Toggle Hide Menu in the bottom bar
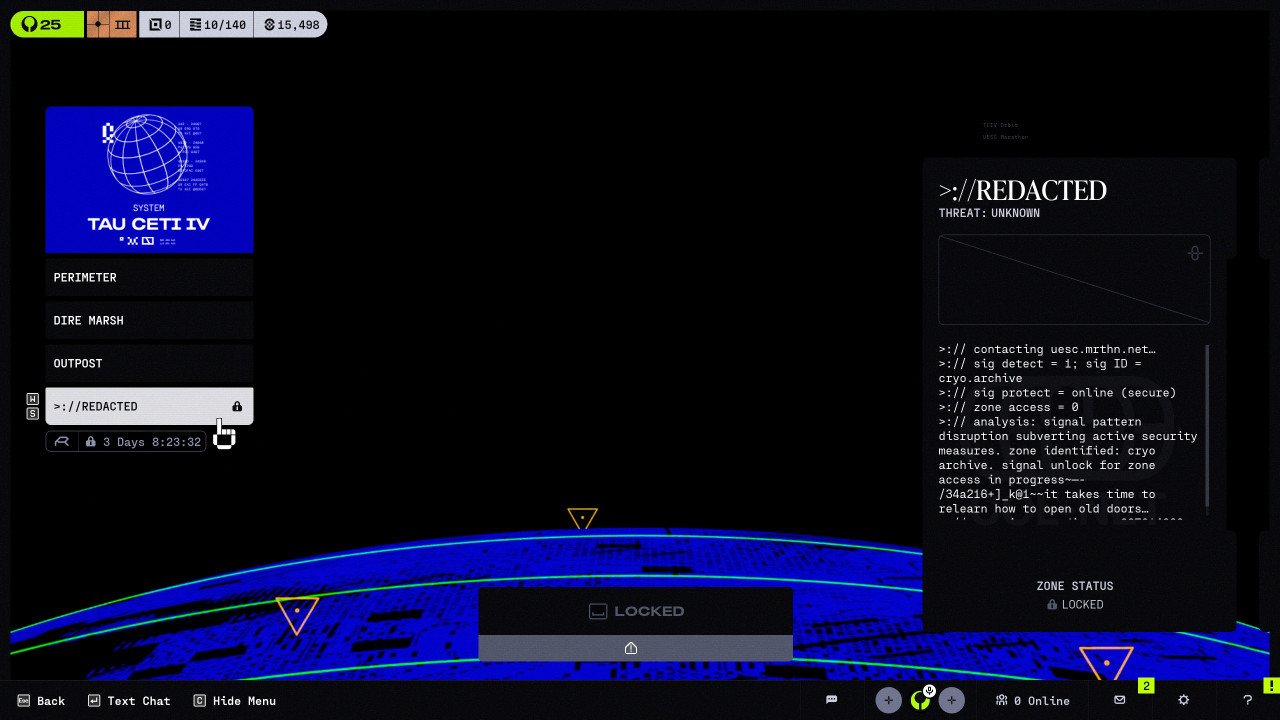 [235, 701]
